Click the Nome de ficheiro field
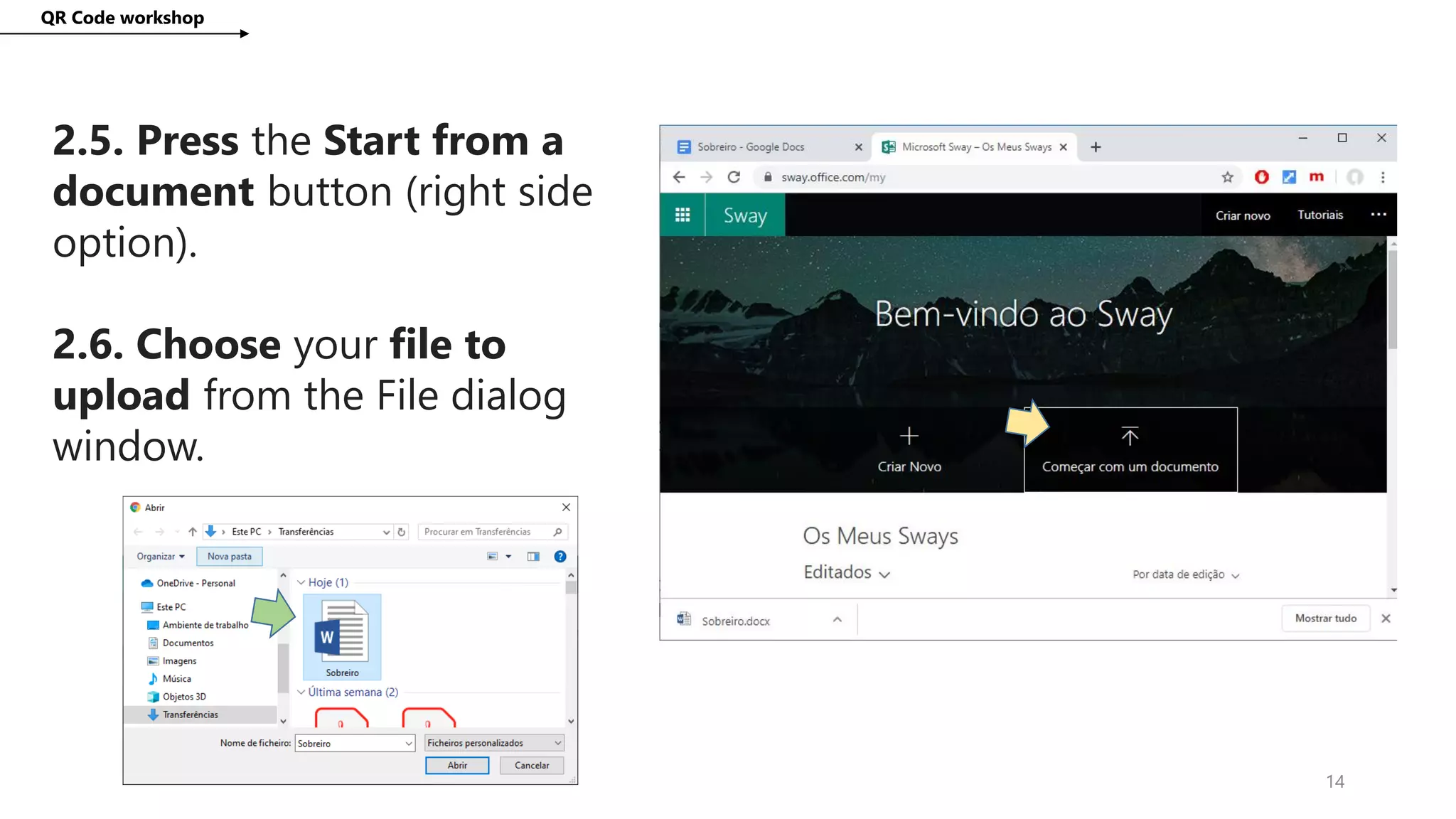The width and height of the screenshot is (1456, 819). pyautogui.click(x=355, y=743)
